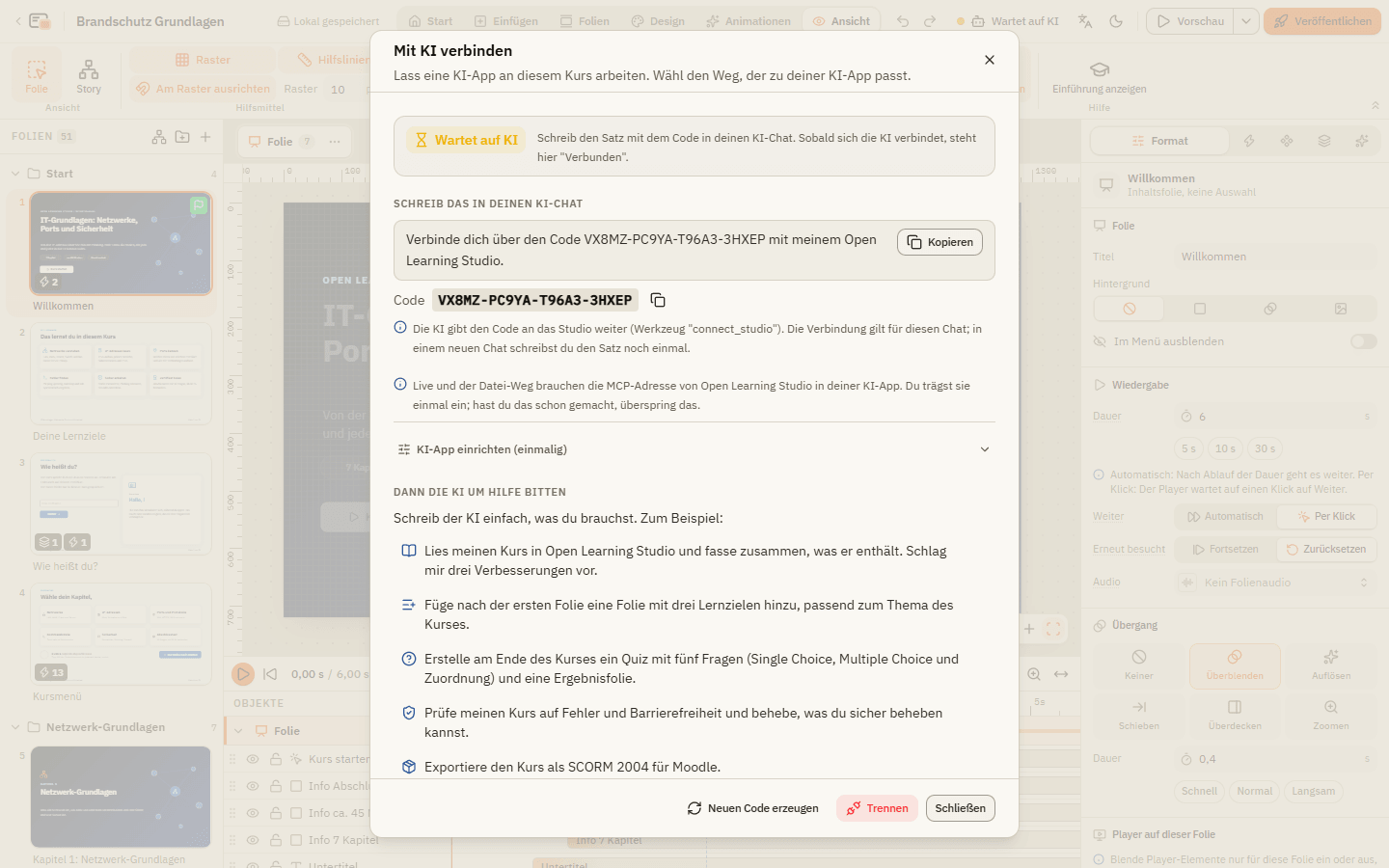Viewport: 1389px width, 868px height.
Task: Click the Trennen button
Action: [x=878, y=808]
